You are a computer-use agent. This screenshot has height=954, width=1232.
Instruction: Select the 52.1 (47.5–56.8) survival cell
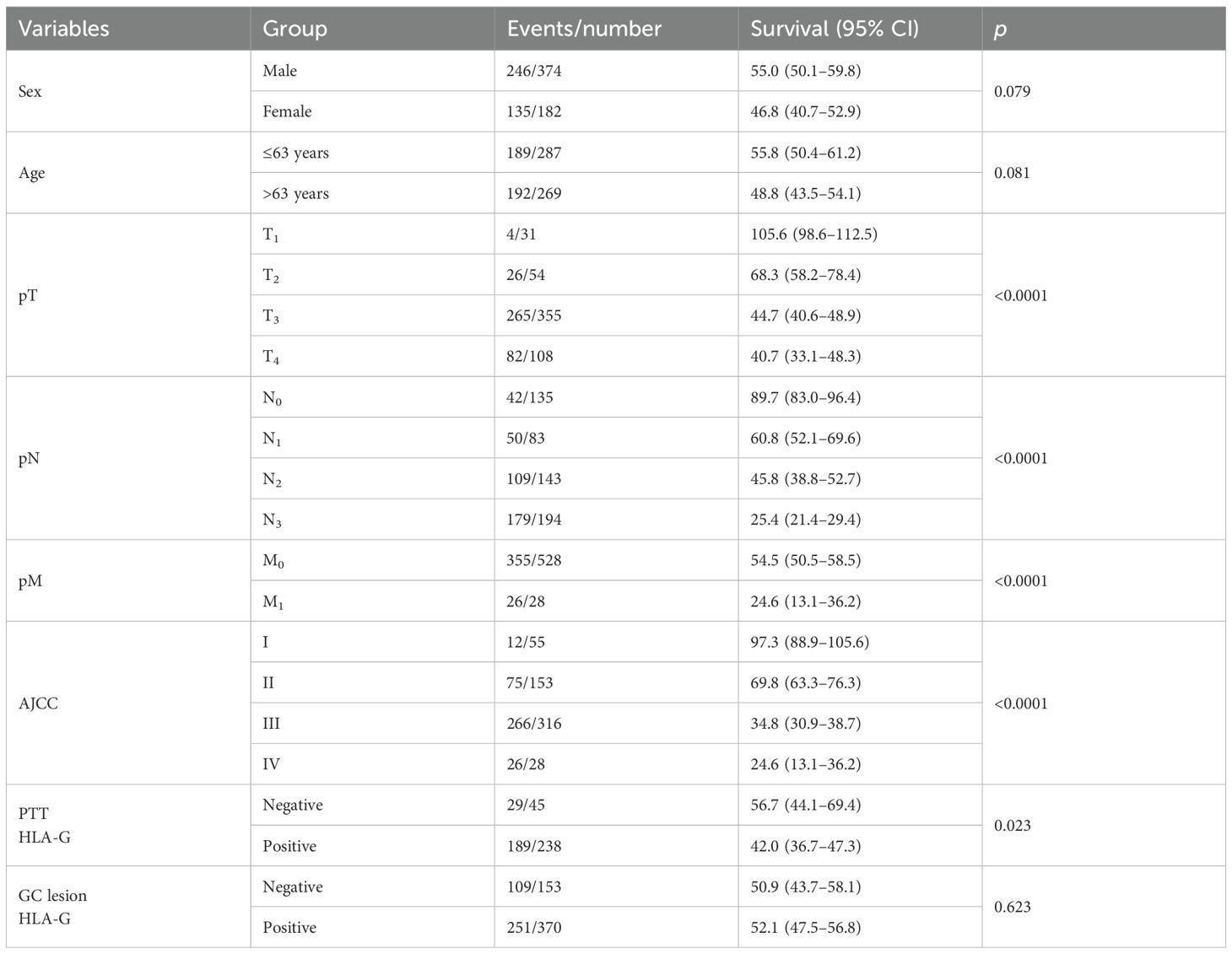(x=805, y=928)
